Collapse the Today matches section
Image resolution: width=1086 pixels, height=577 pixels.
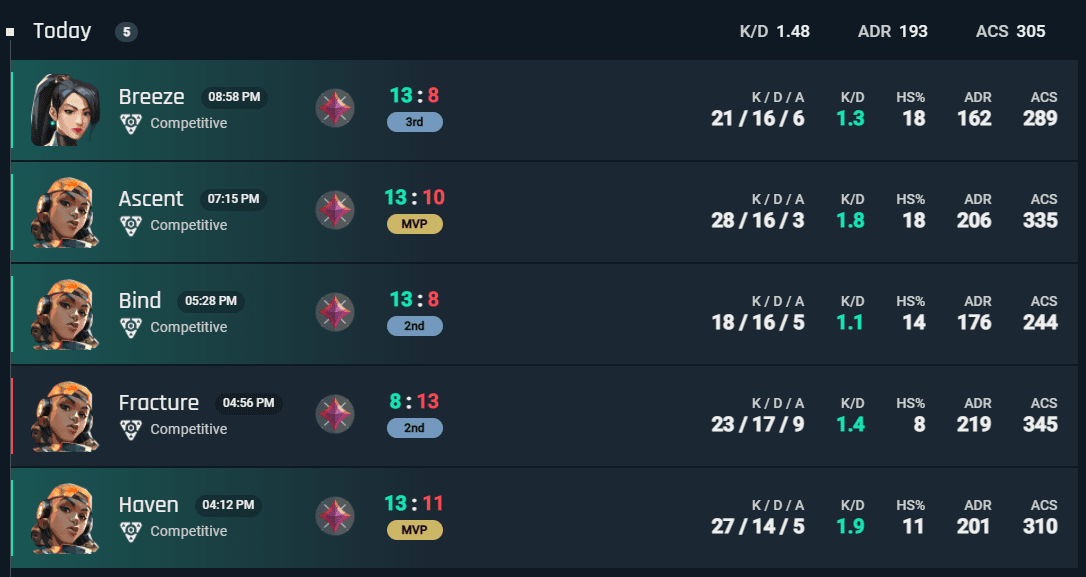pos(10,32)
